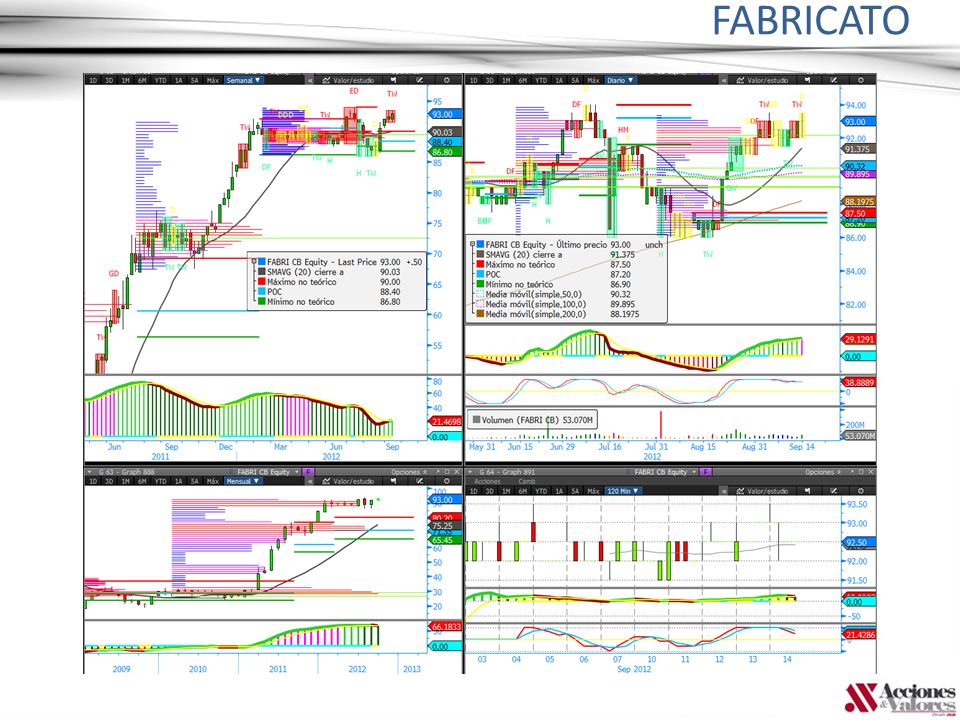Select 1A range in 120 Min chart
Screen dimensions: 960x720
coord(559,491)
